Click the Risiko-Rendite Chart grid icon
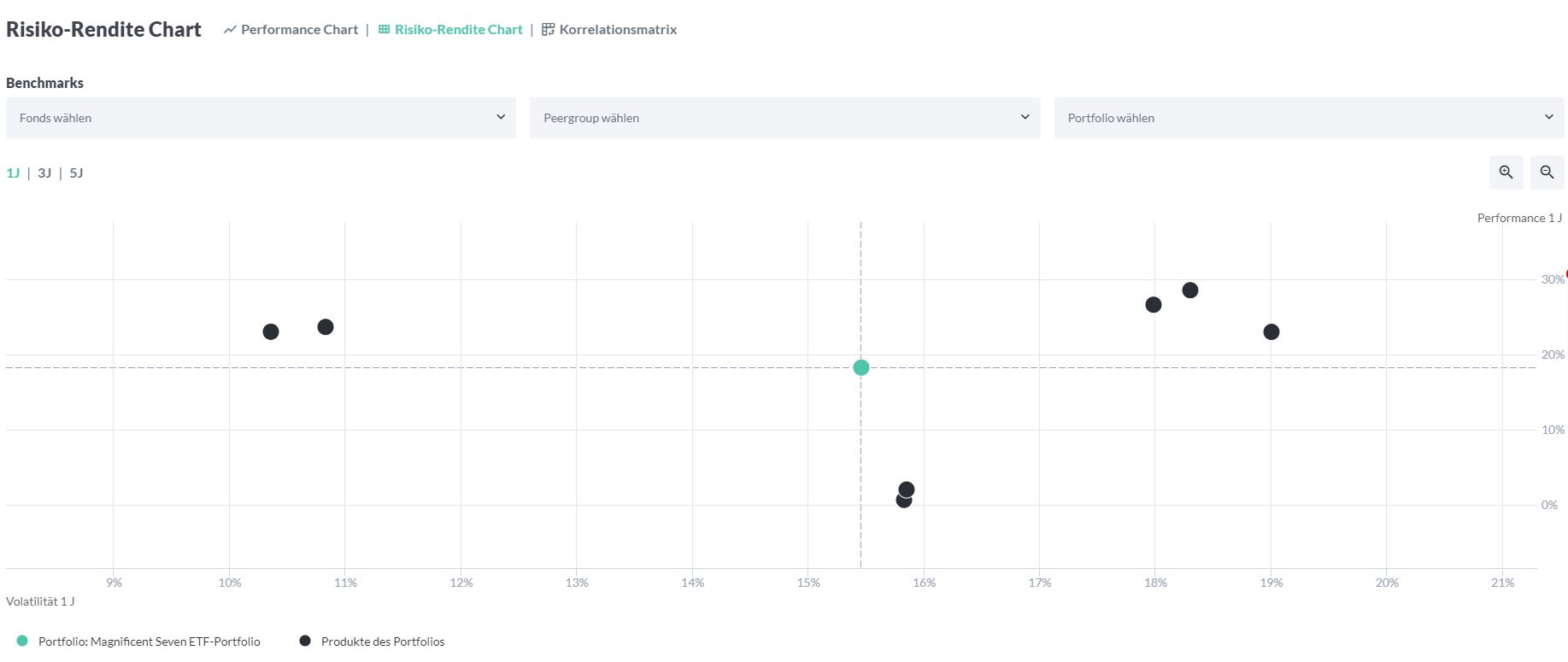Viewport: 1568px width, 662px height. click(x=385, y=30)
